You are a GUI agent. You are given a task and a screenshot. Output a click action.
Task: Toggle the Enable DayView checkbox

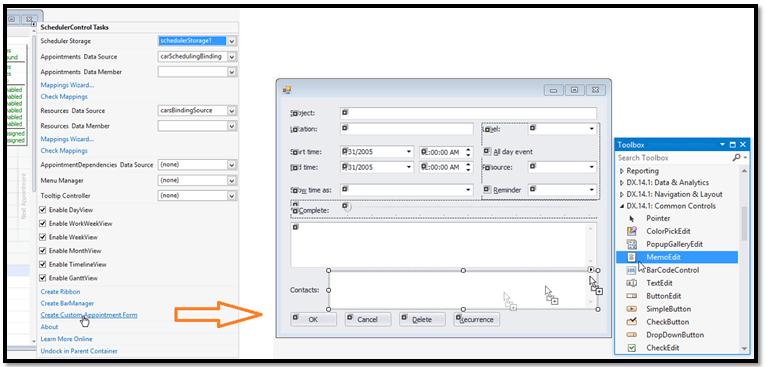coord(43,210)
